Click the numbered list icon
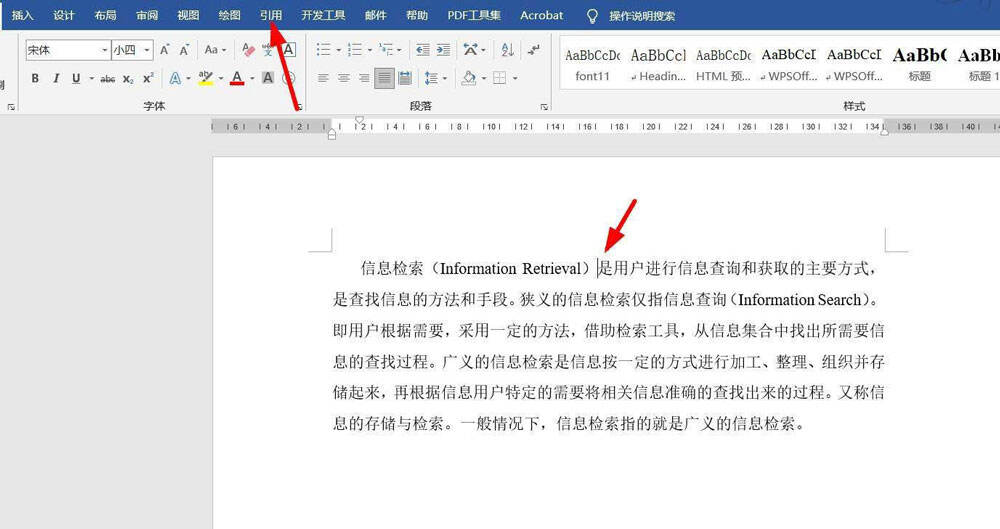1000x529 pixels. (x=355, y=50)
